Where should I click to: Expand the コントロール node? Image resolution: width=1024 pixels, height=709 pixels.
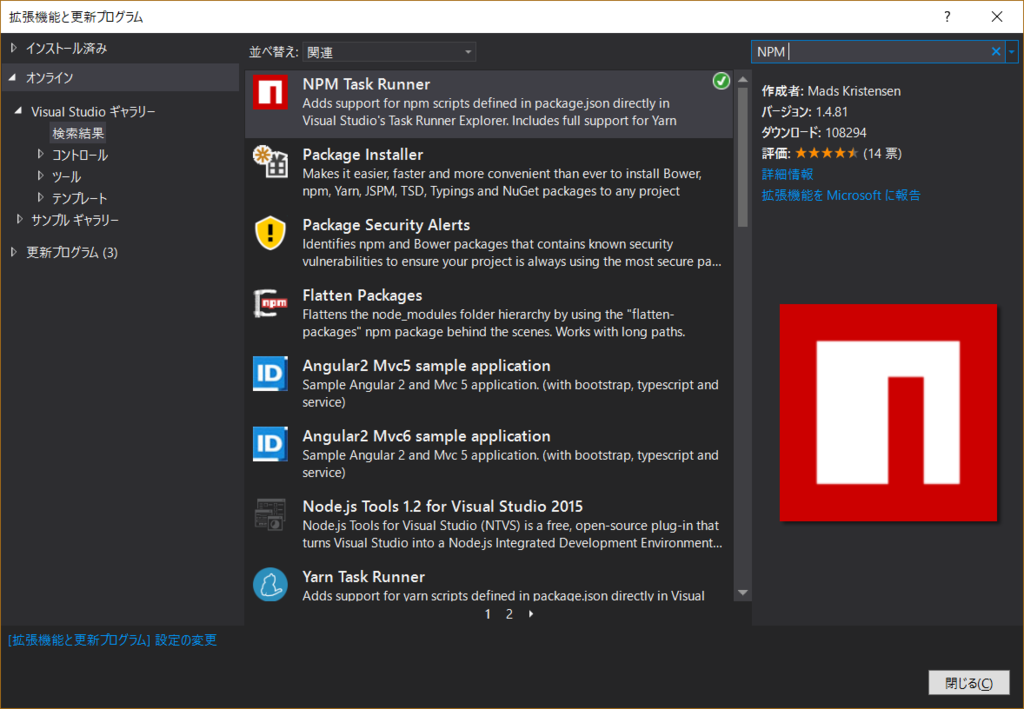point(40,154)
